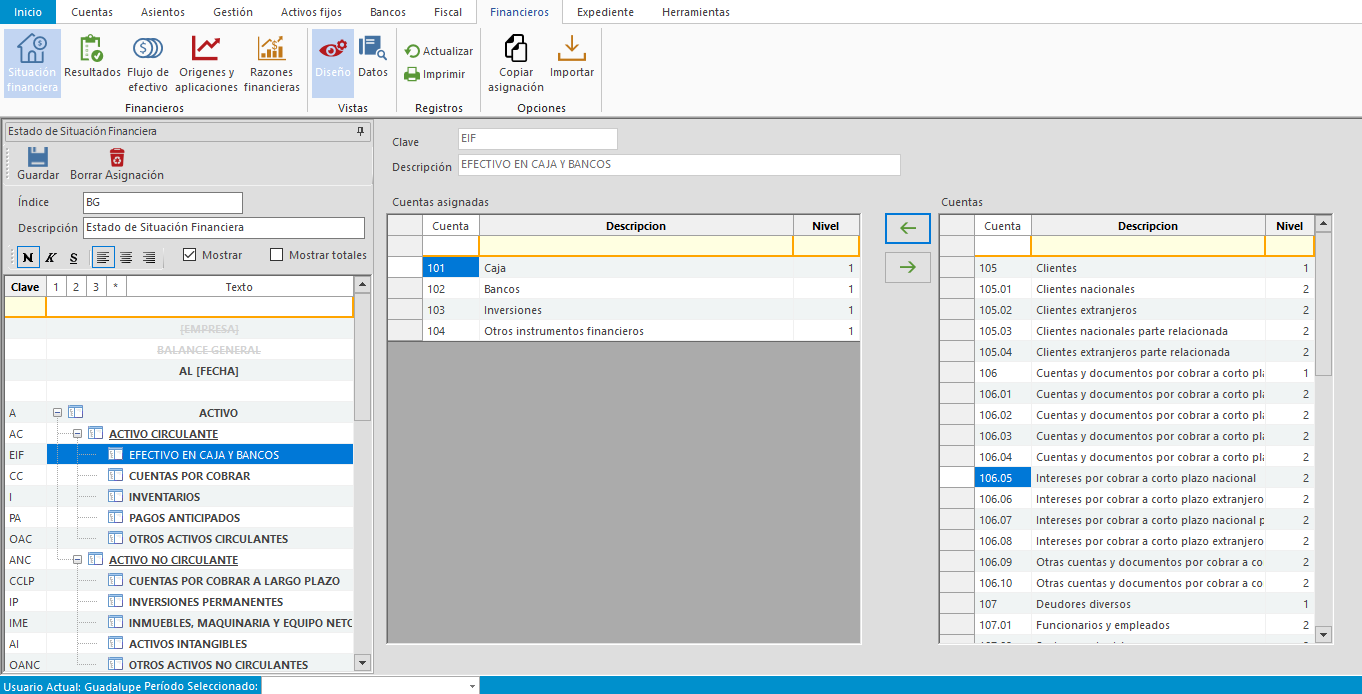Open the Herramientas tab
The image size is (1362, 694).
[x=695, y=12]
